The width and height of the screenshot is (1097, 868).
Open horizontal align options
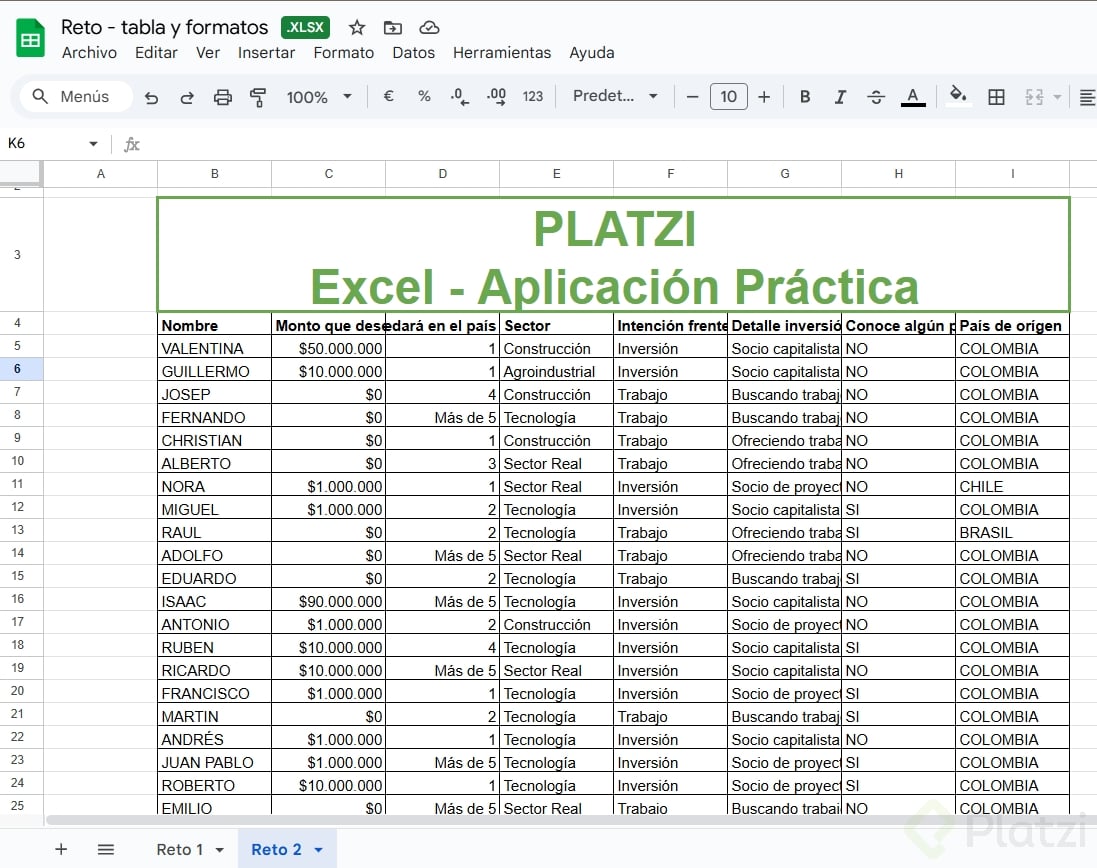[x=1087, y=97]
